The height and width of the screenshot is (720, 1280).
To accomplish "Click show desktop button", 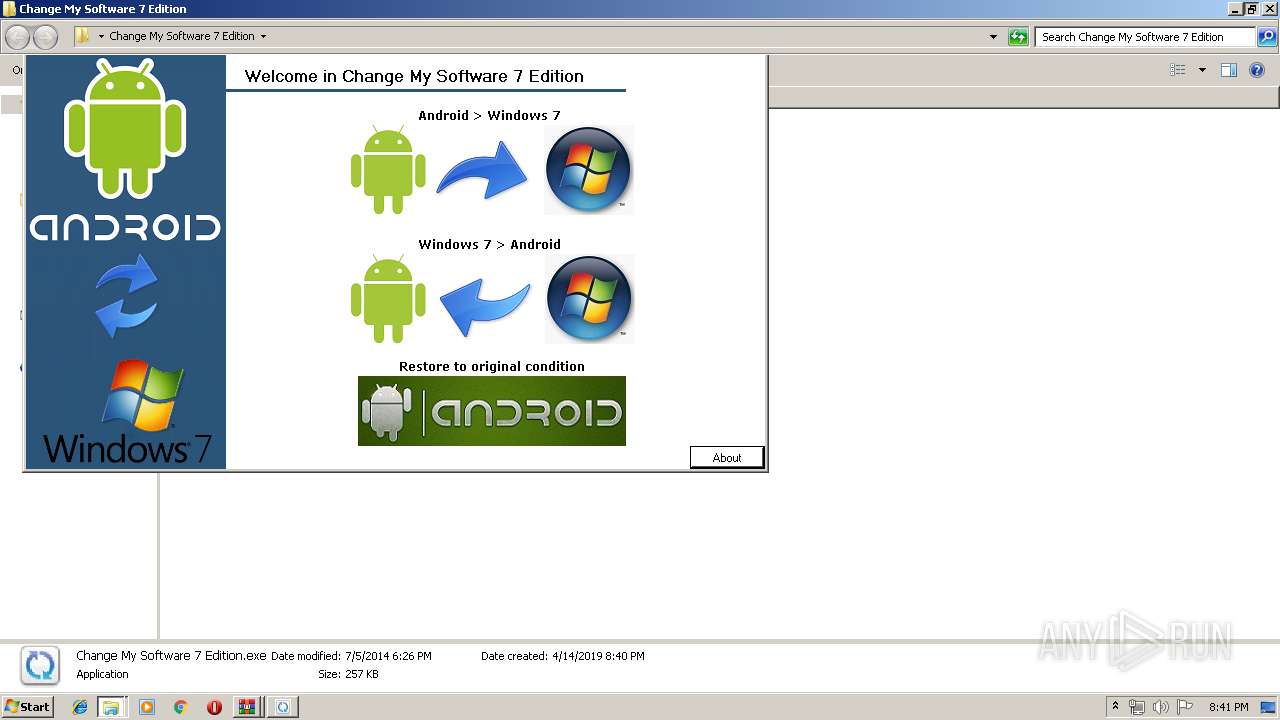I will pos(1268,707).
